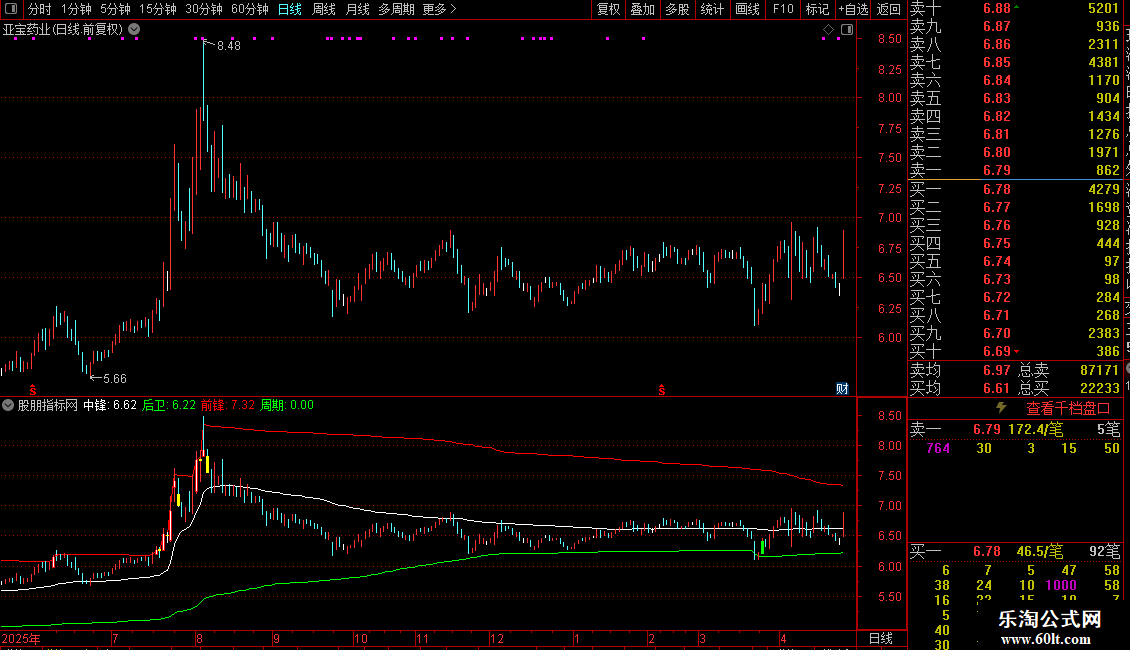The height and width of the screenshot is (650, 1130).
Task: Click the 卖均 6.97 average value
Action: tap(997, 370)
